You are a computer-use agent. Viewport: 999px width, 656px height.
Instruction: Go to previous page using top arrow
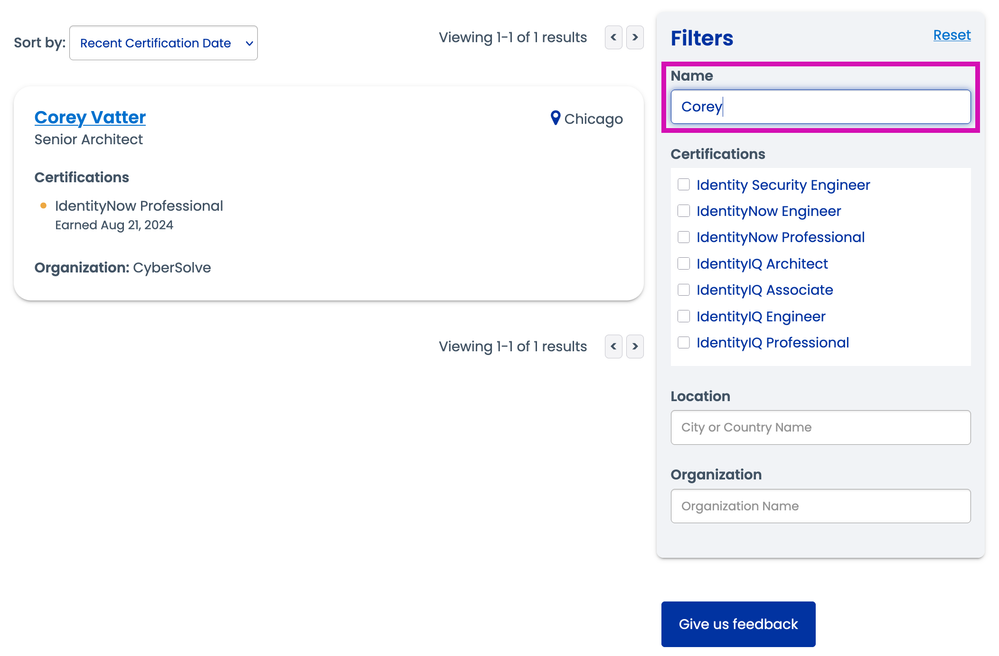point(614,38)
